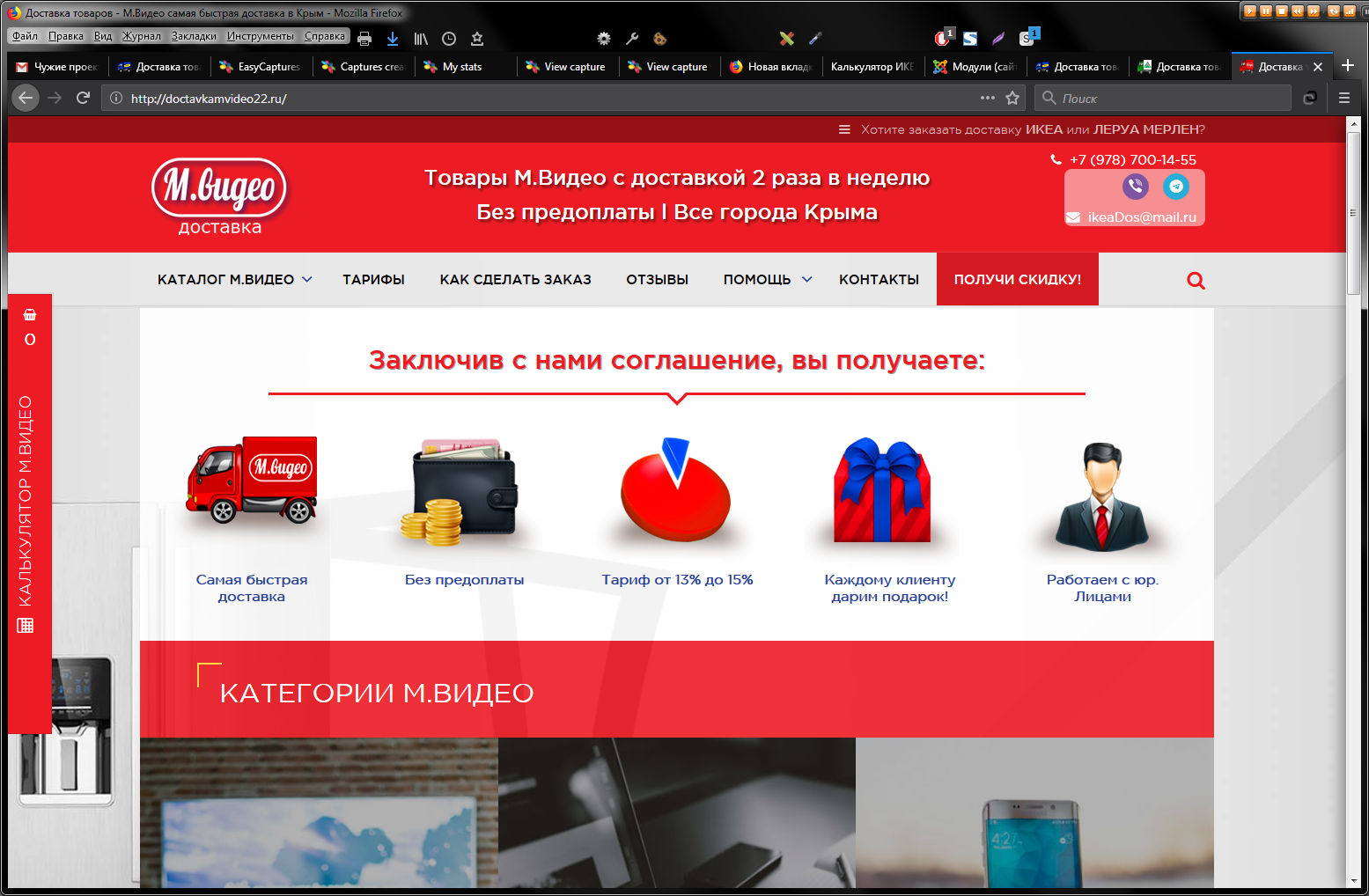Click the ikeaDos@mail.ru email link

[x=1142, y=217]
